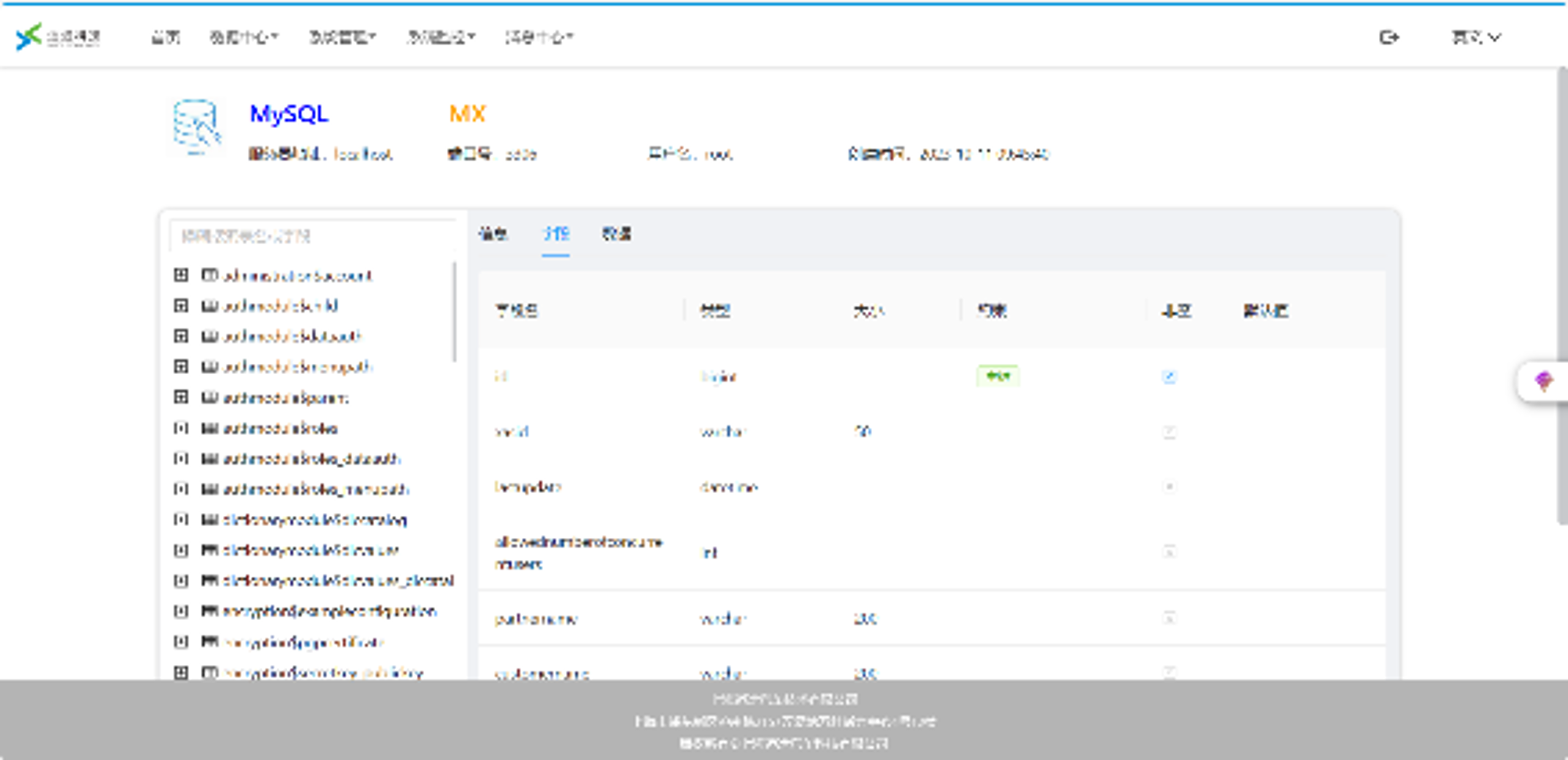Click table icon of dictionarymodule$dictcatalog
The image size is (1568, 760).
pyautogui.click(x=209, y=520)
